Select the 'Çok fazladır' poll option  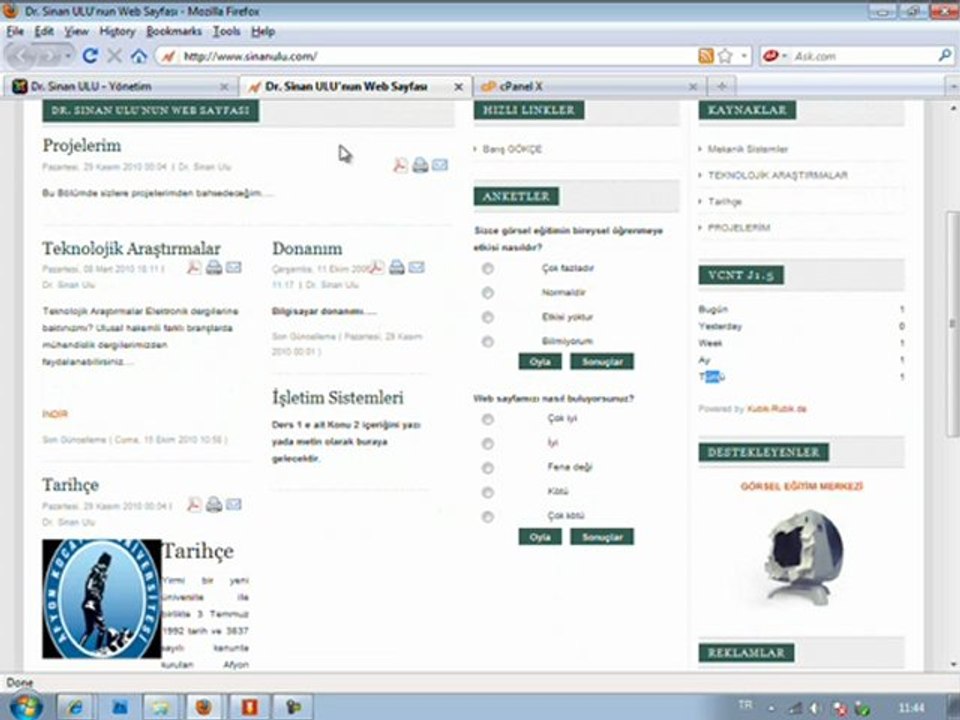tap(487, 268)
